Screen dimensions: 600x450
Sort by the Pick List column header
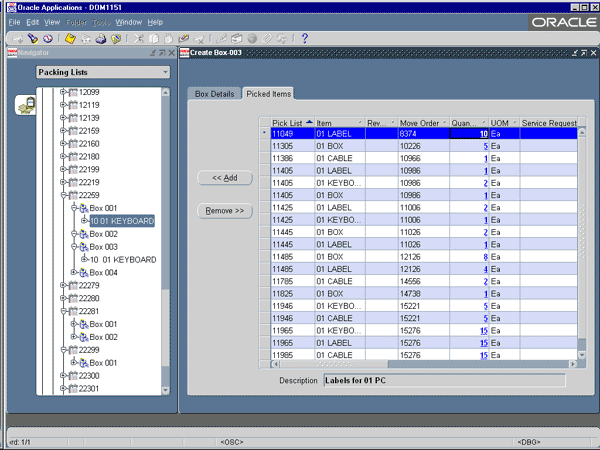coord(288,122)
